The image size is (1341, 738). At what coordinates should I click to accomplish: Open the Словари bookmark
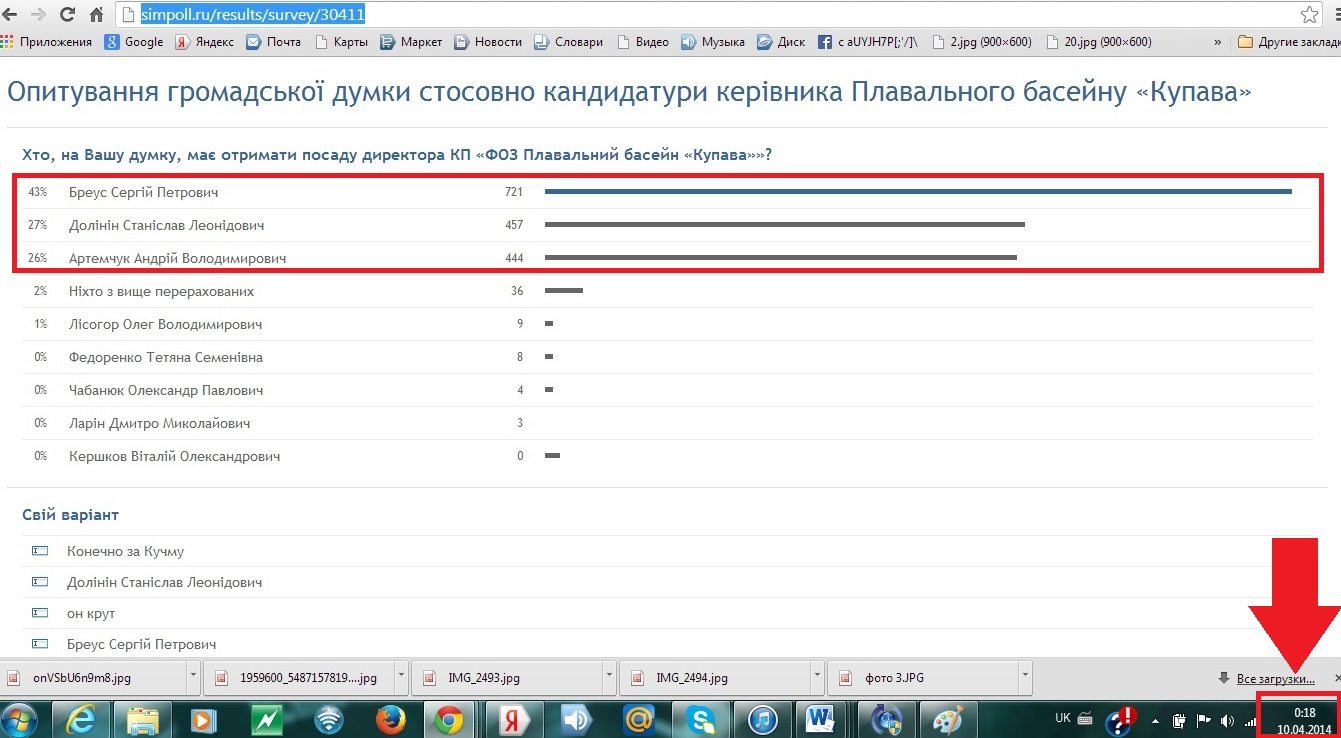click(568, 42)
